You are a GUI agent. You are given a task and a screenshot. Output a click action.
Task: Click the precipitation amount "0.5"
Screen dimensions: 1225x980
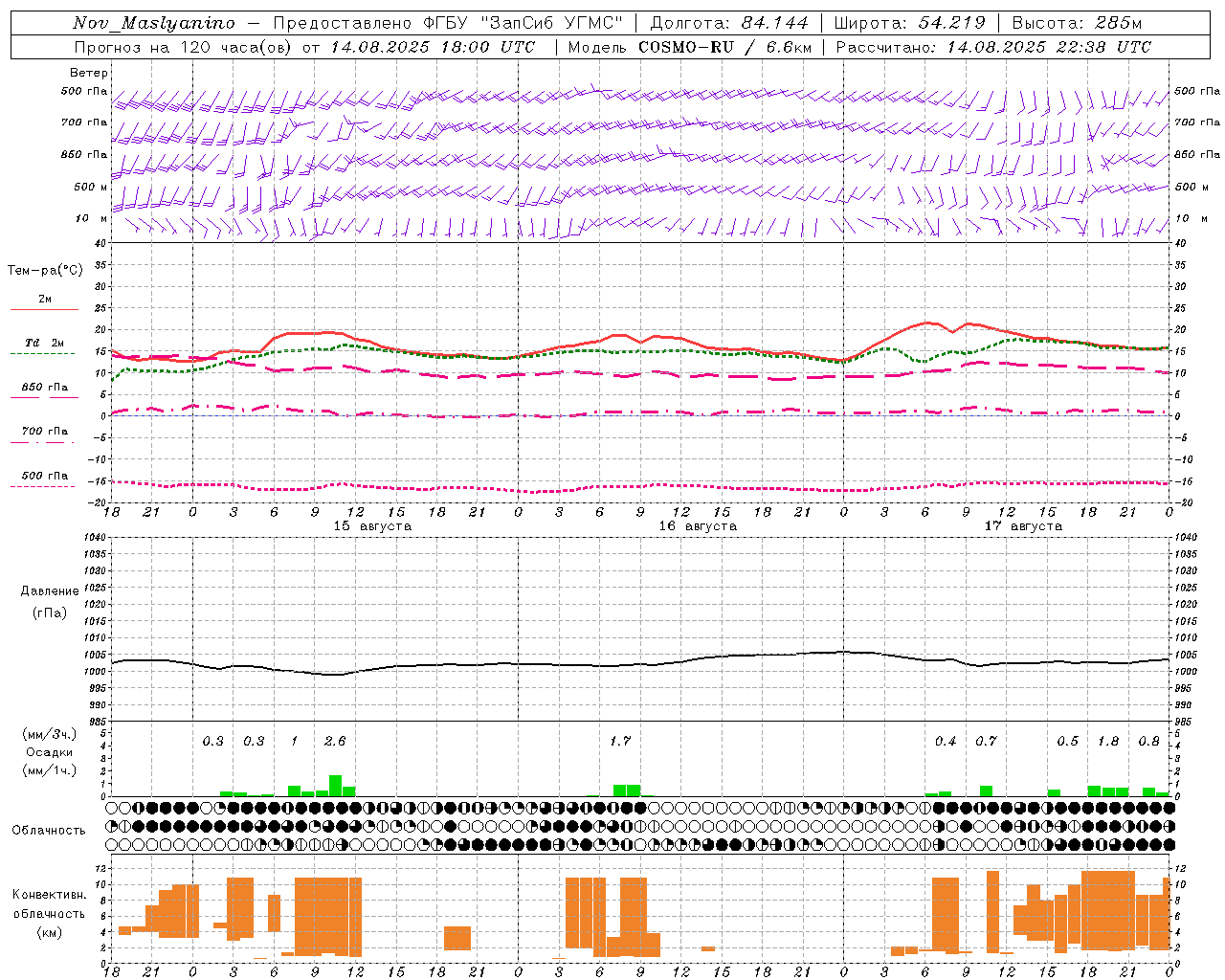coord(1067,741)
